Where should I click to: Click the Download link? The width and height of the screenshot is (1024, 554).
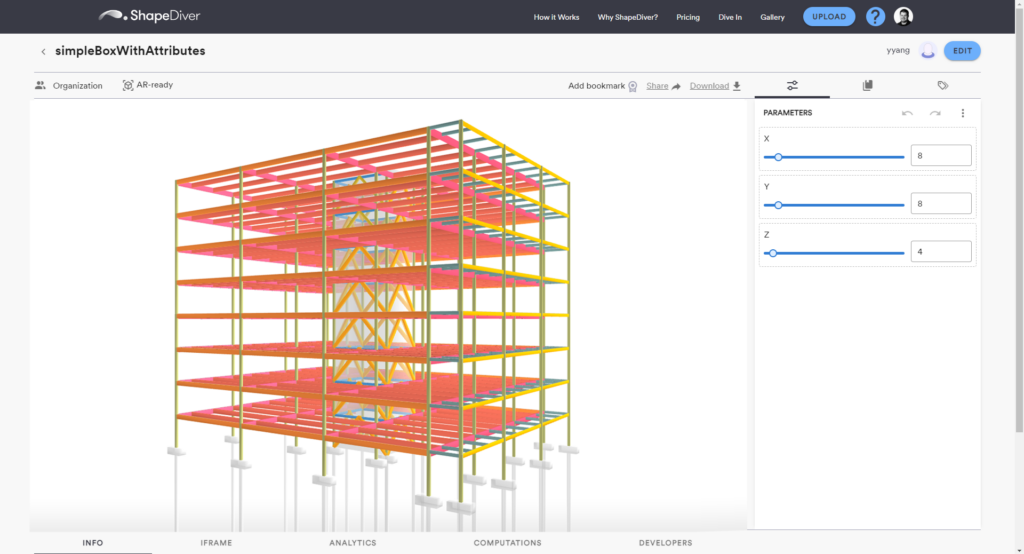click(x=709, y=86)
